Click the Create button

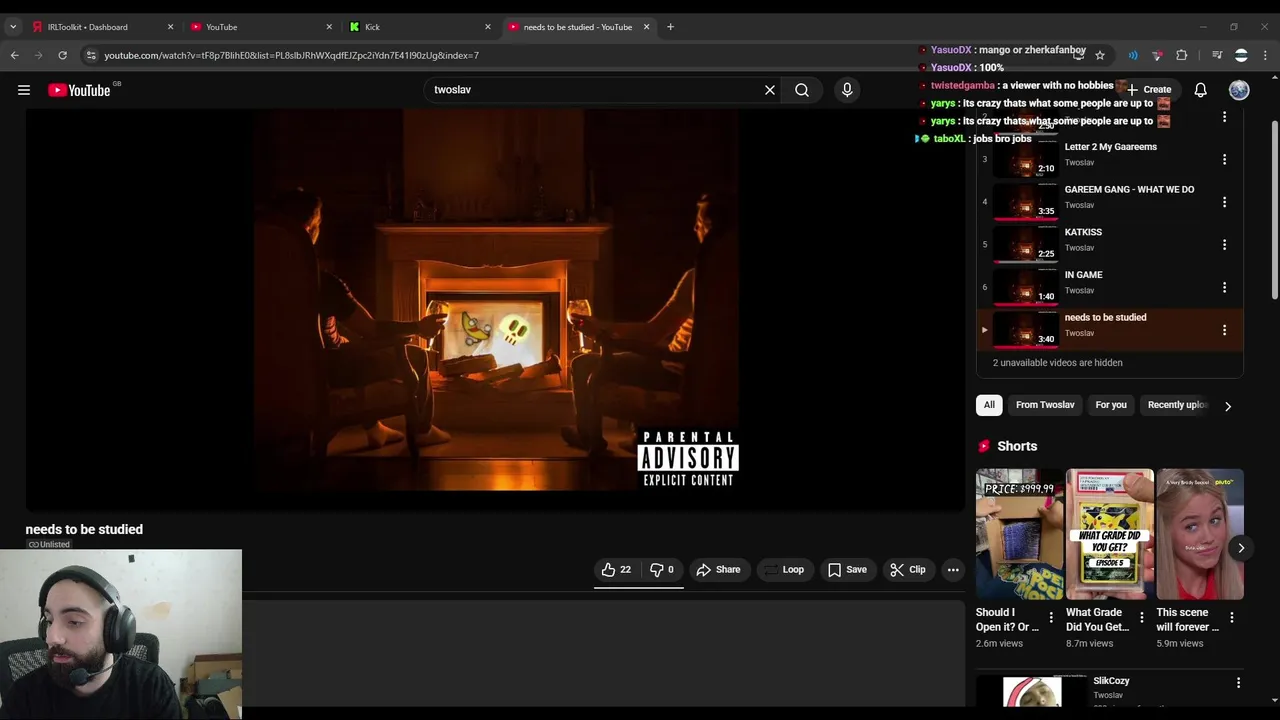1149,90
